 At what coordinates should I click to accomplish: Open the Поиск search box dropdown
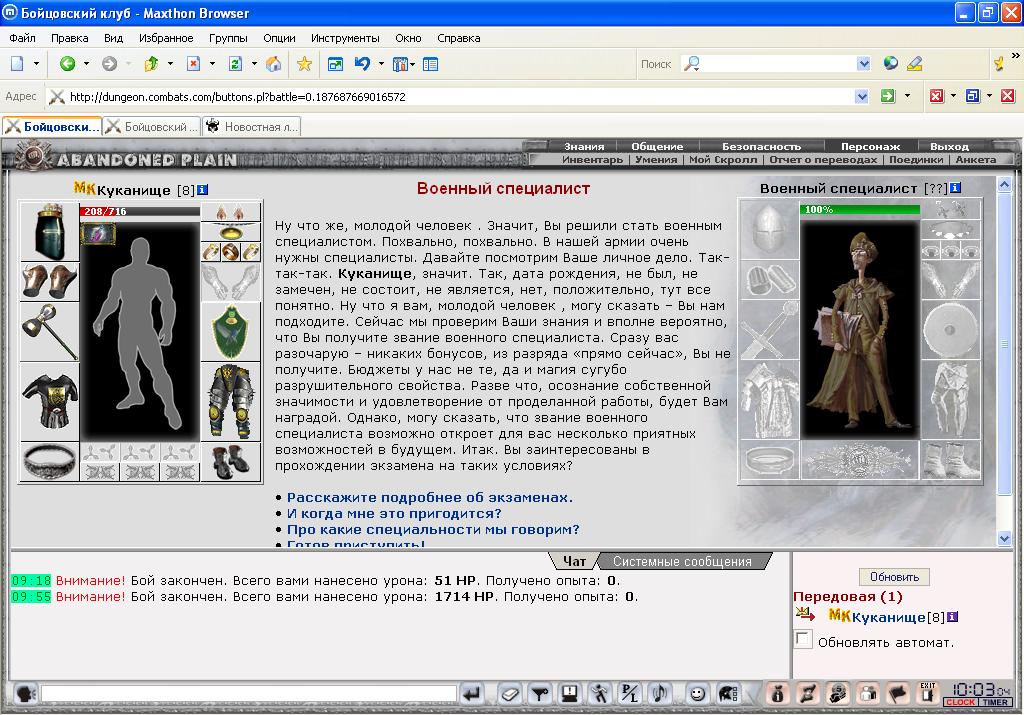pyautogui.click(x=863, y=63)
